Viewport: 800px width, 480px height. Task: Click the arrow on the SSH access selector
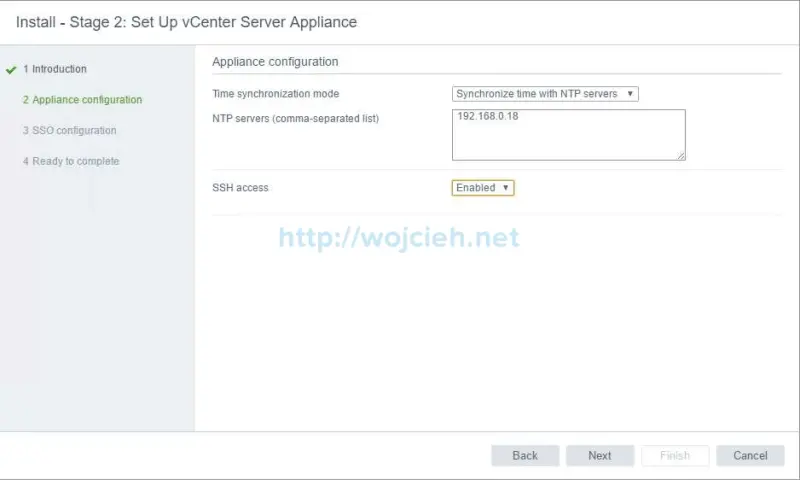click(x=506, y=188)
